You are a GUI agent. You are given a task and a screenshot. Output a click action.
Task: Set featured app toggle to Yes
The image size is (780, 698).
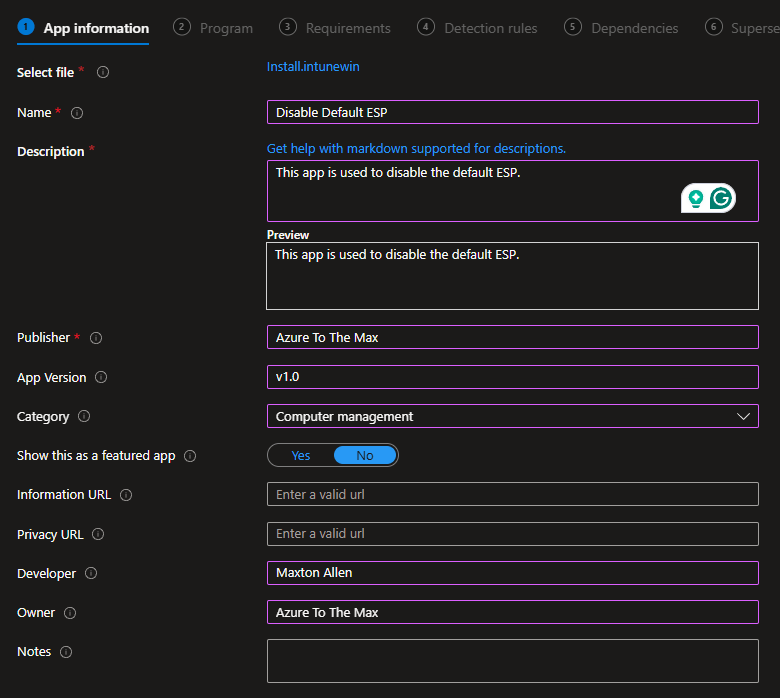click(x=301, y=456)
